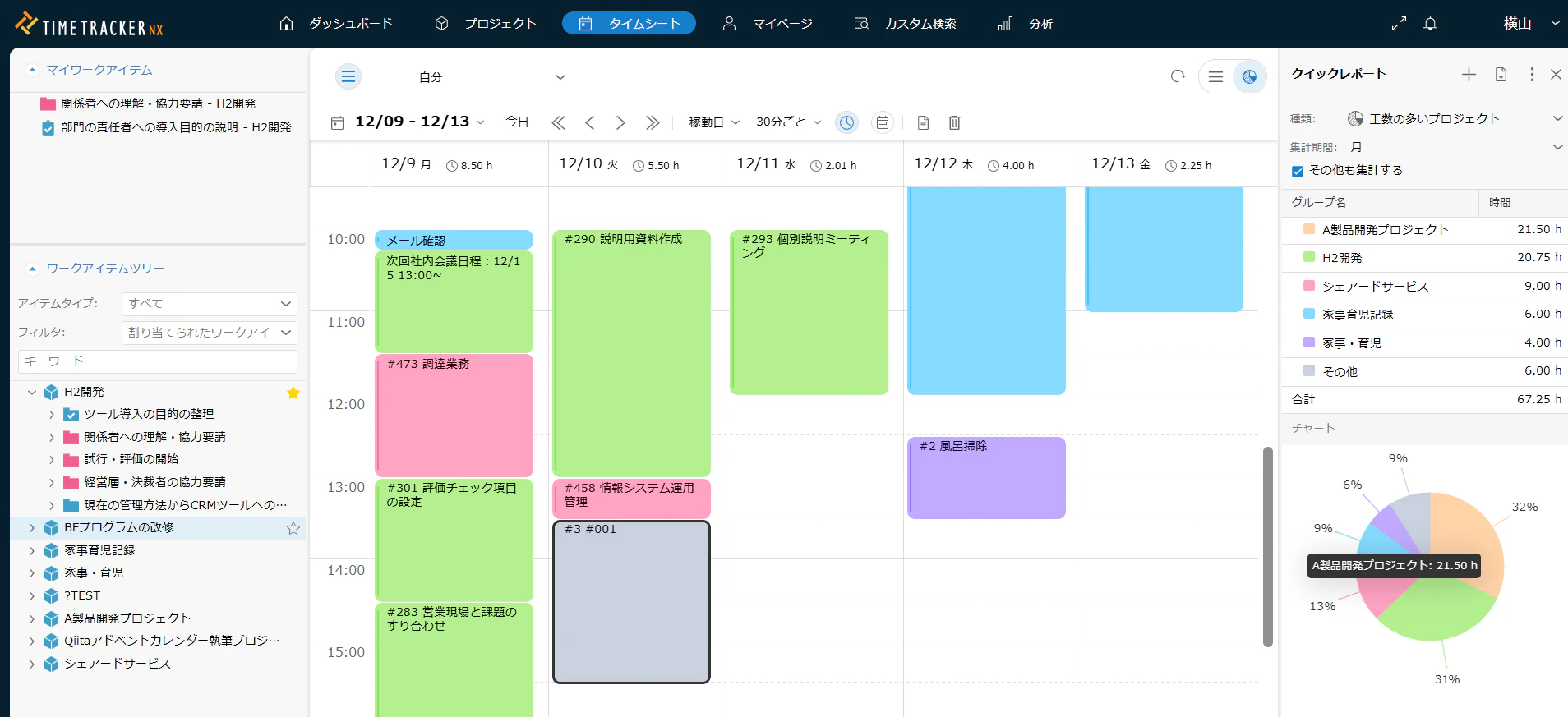Click the H2開発 green color swatch

[x=1309, y=257]
